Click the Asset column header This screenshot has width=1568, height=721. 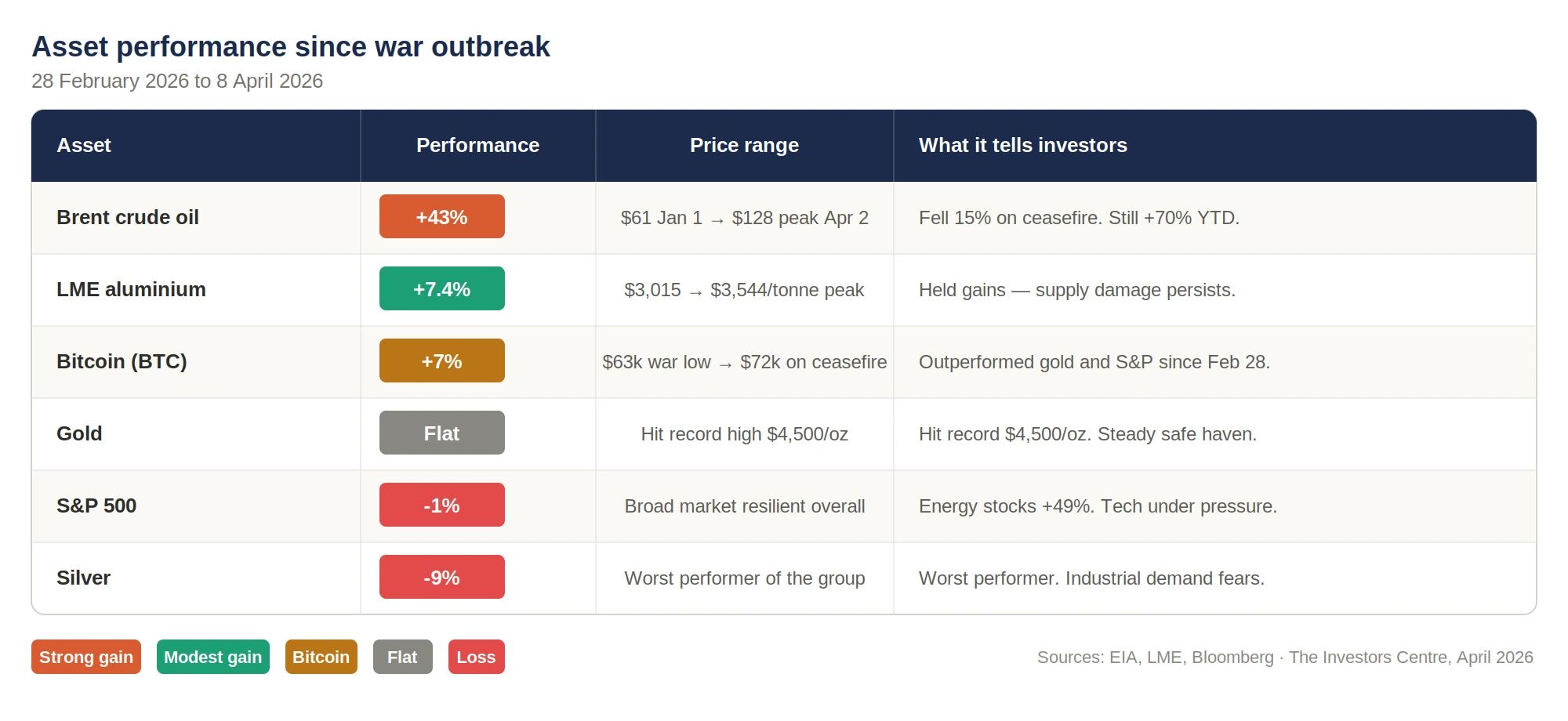[84, 145]
